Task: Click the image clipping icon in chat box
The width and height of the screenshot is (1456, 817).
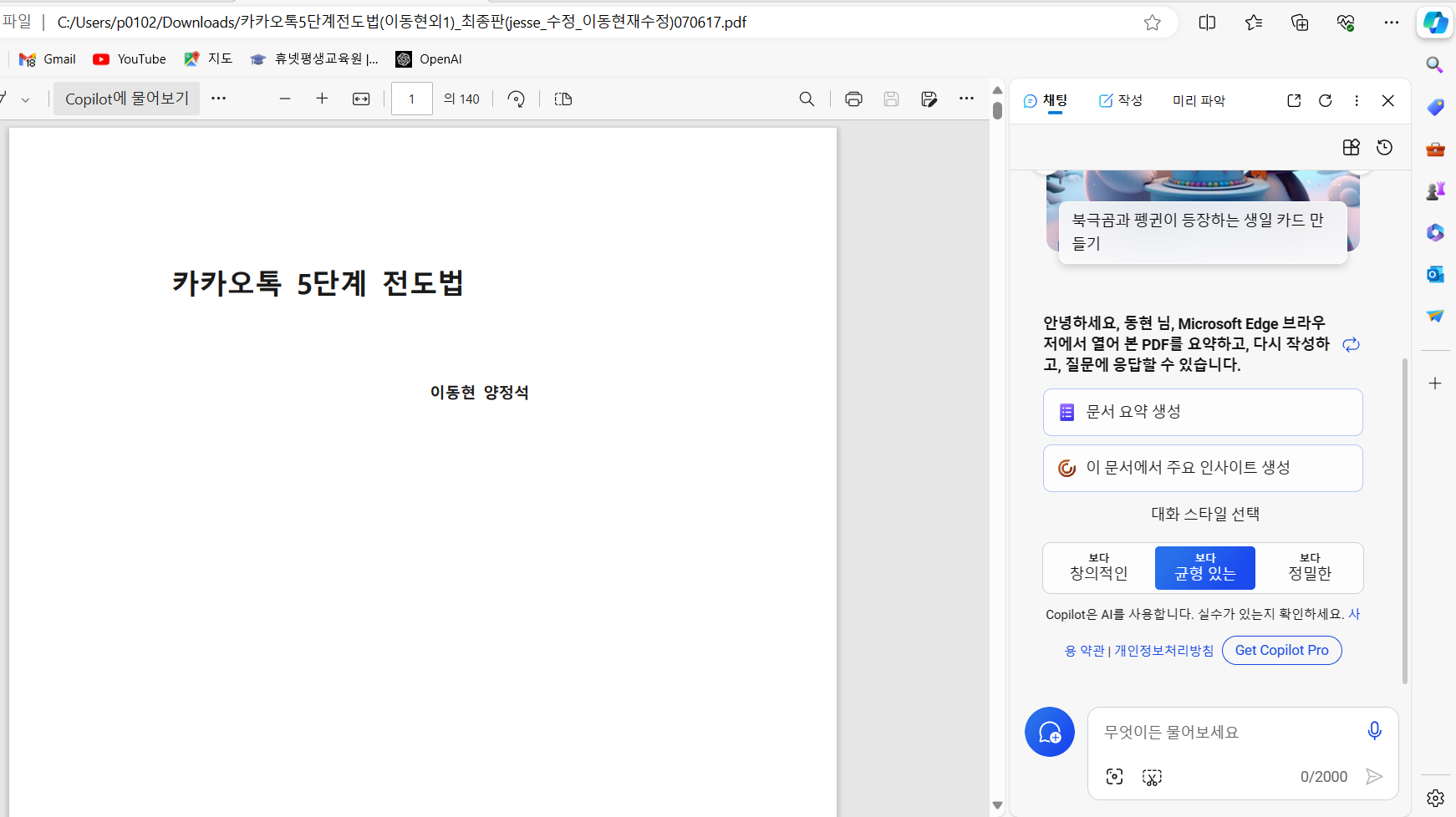Action: (x=1153, y=777)
